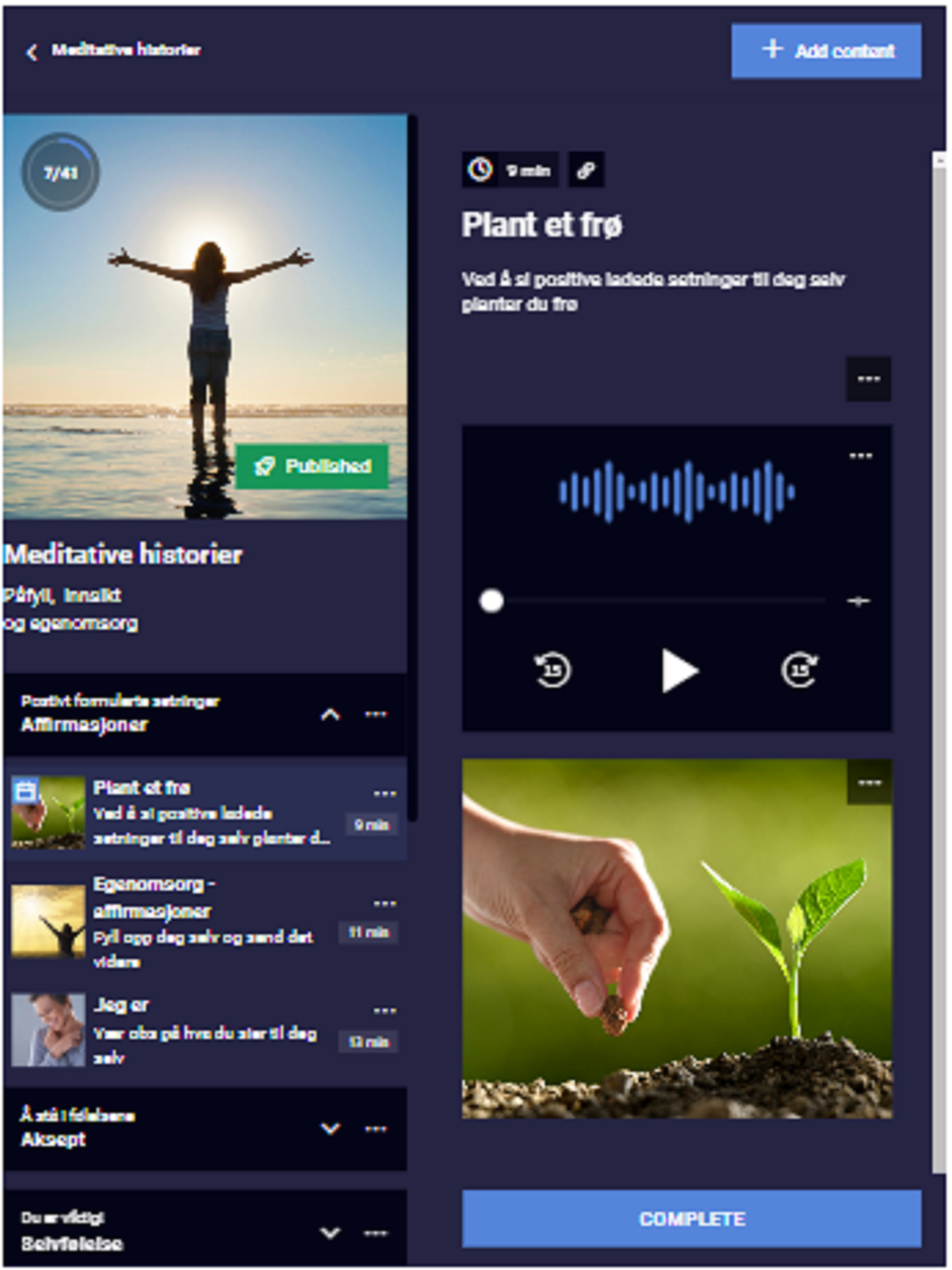Click the clock icon next to 9 min
This screenshot has height=1270, width=952.
480,170
